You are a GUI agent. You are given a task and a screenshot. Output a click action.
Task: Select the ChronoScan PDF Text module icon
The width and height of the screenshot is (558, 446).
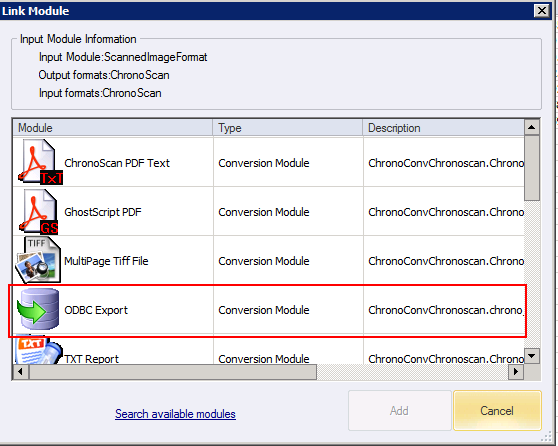tap(40, 162)
